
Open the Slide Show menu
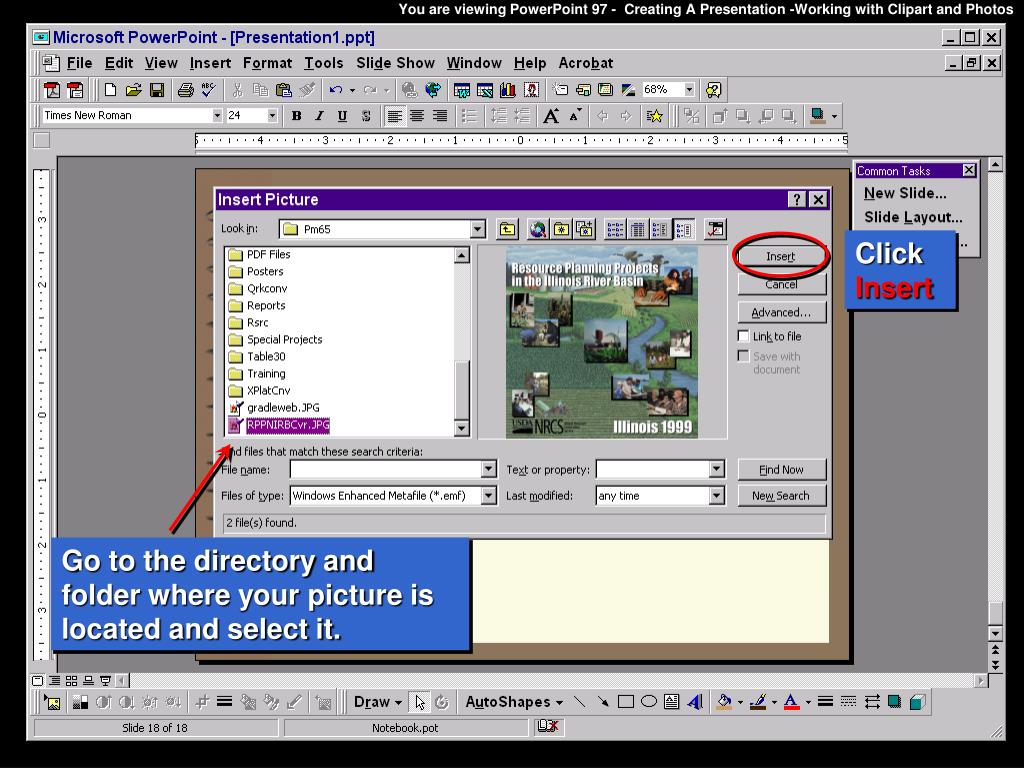tap(395, 63)
